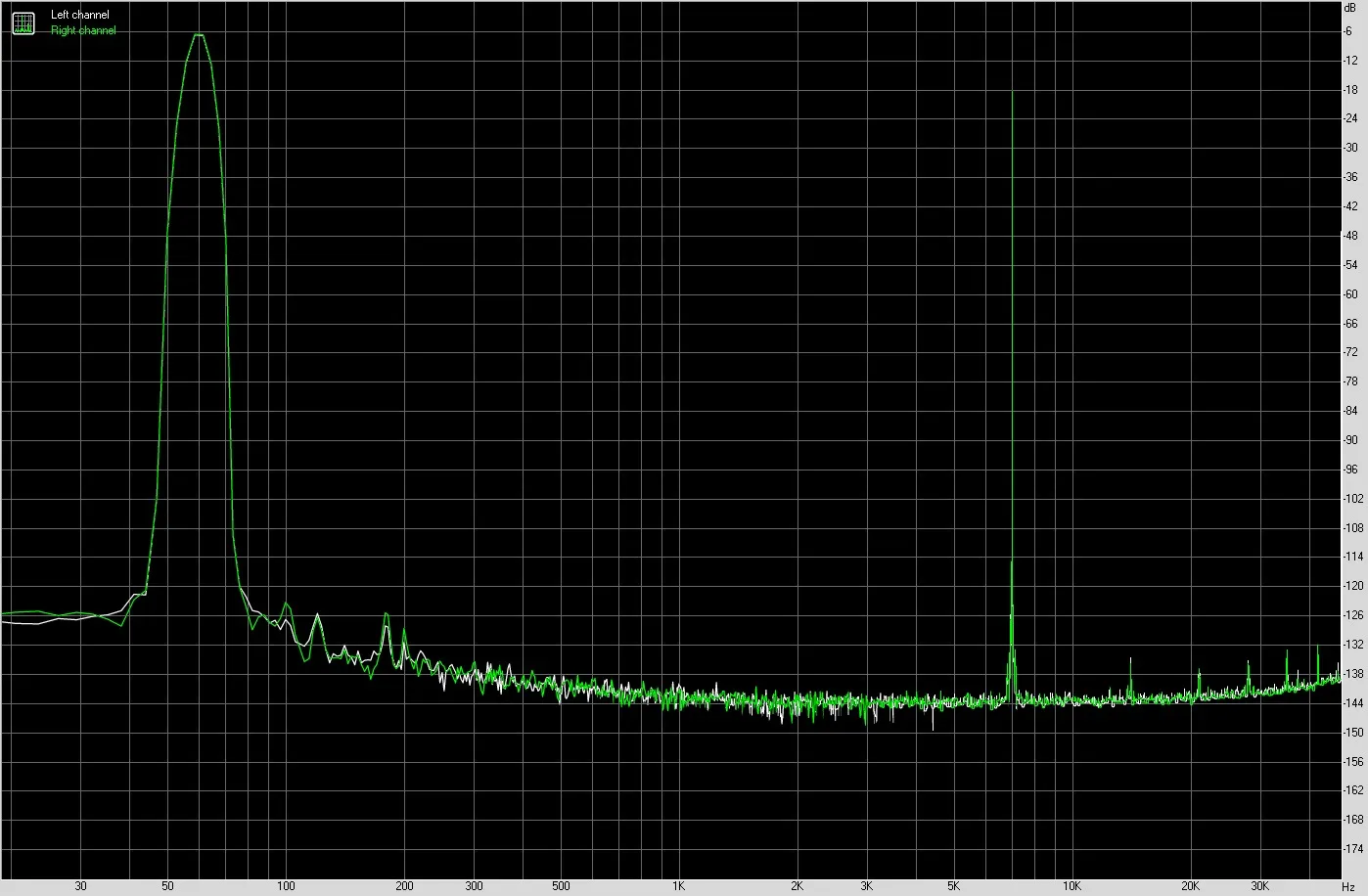This screenshot has width=1368, height=896.
Task: Click the 30K frequency axis label
Action: pos(1259,886)
